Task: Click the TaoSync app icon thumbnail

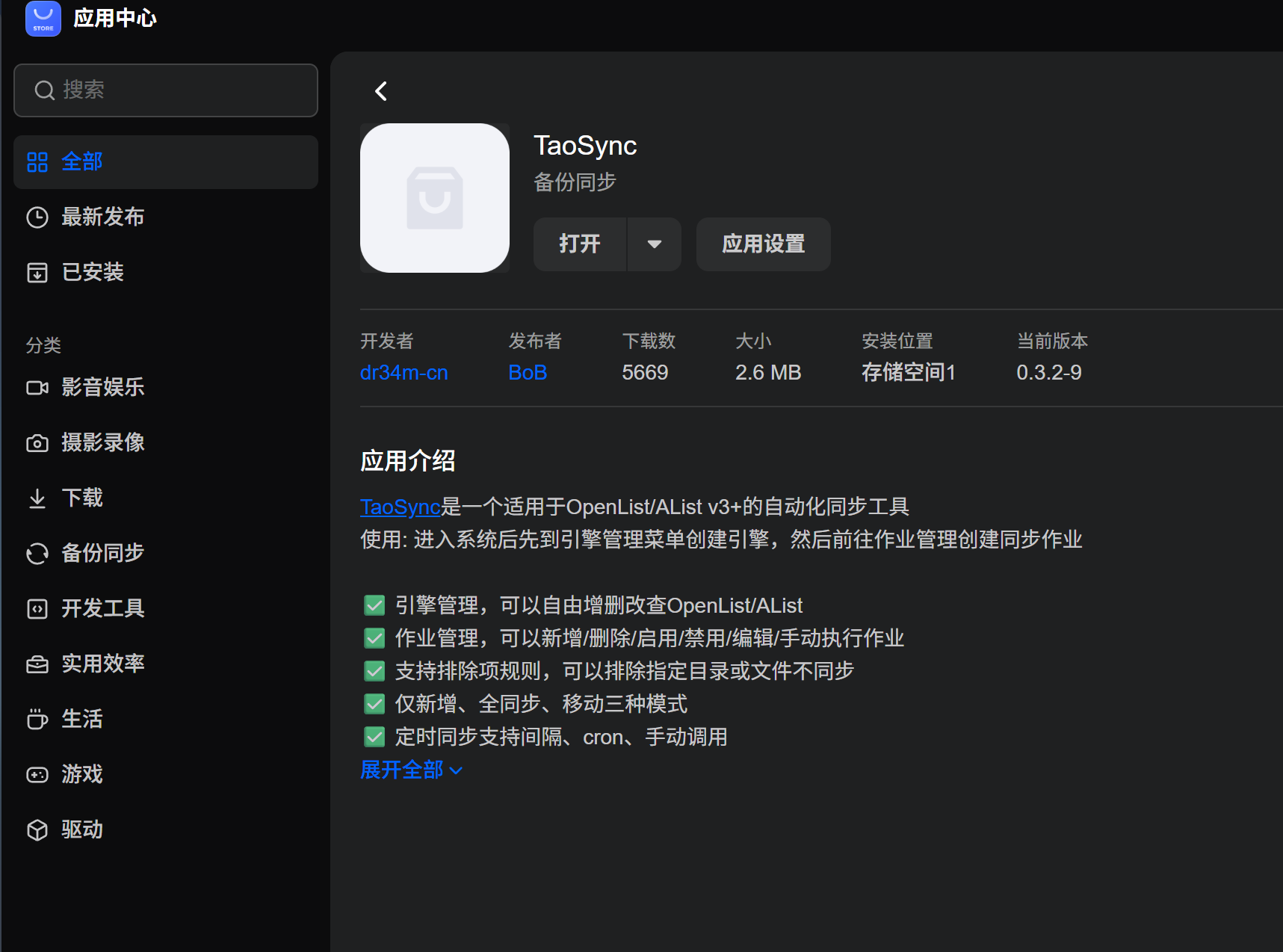Action: click(435, 198)
